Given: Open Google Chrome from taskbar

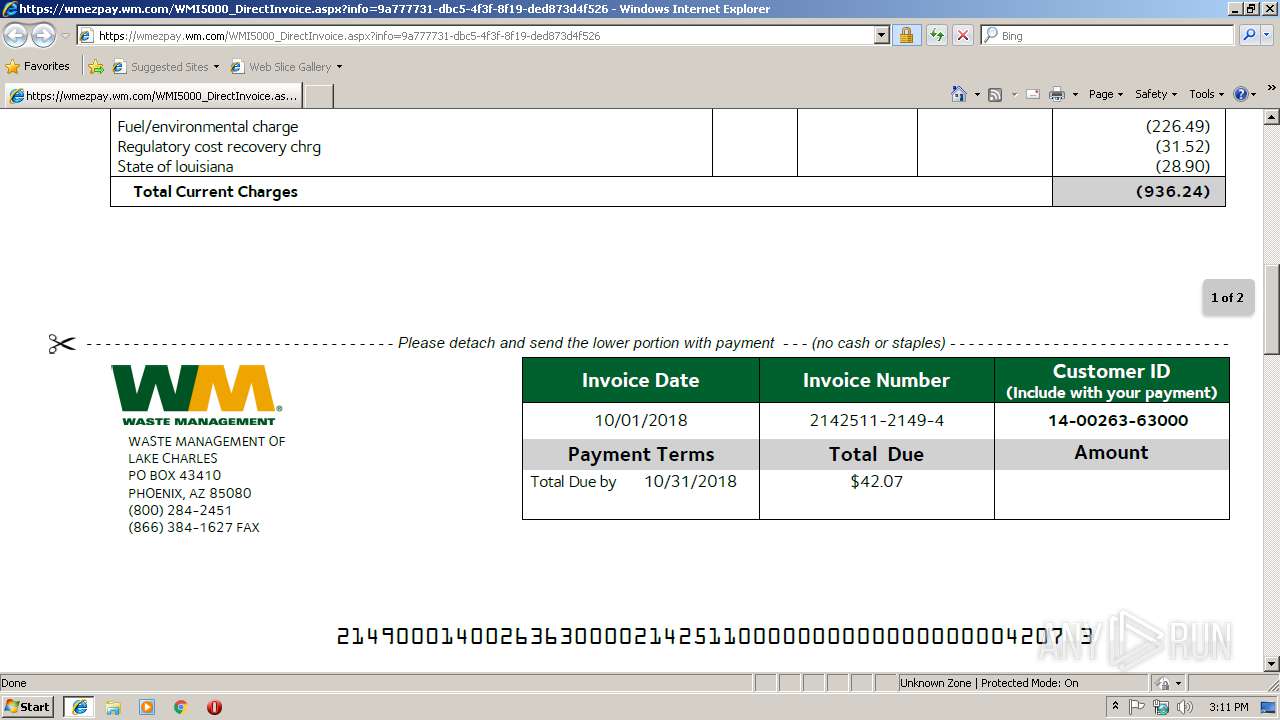Looking at the screenshot, I should (181, 707).
